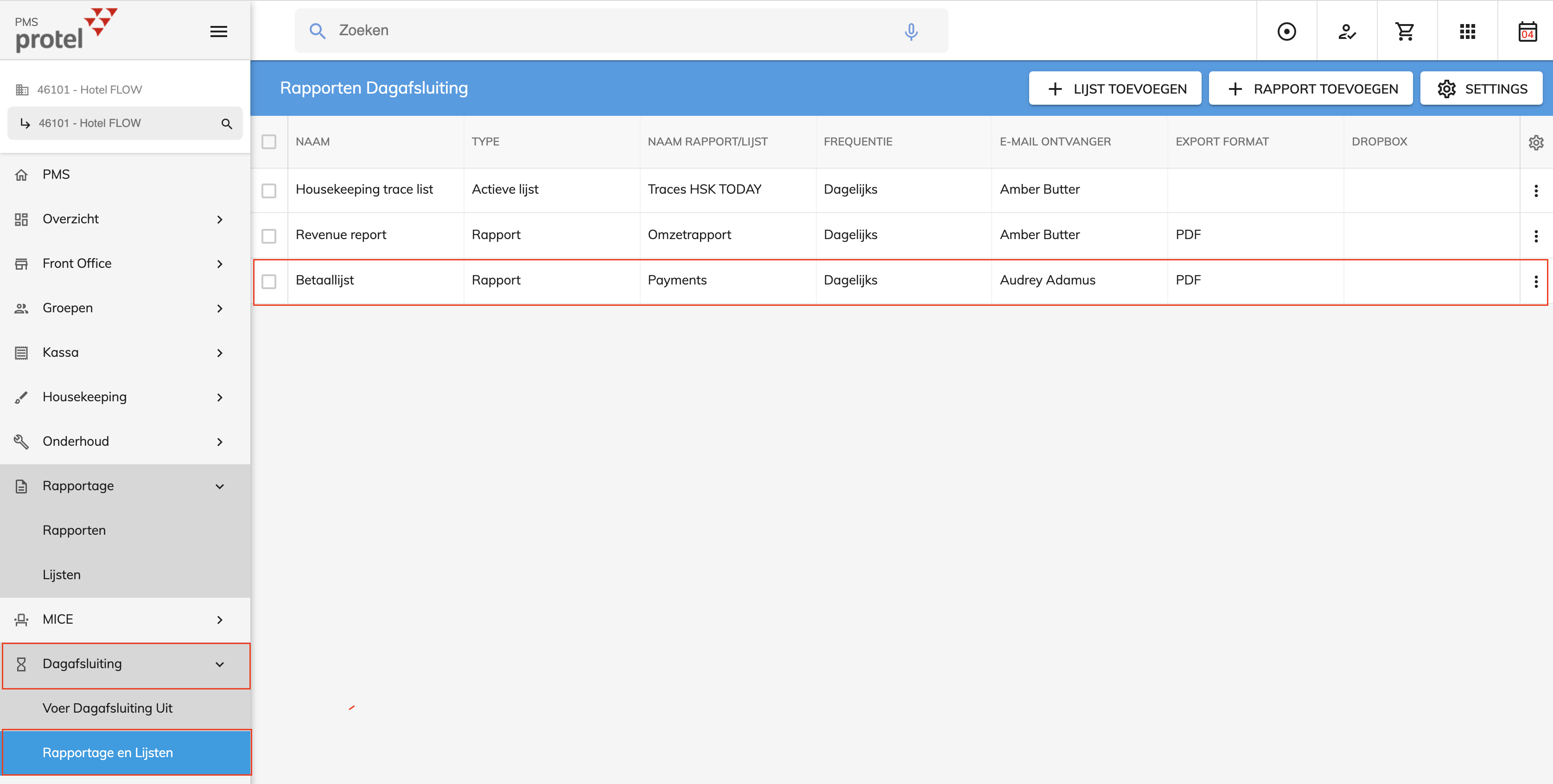1553x784 pixels.
Task: Click the calendar date icon
Action: tap(1527, 32)
